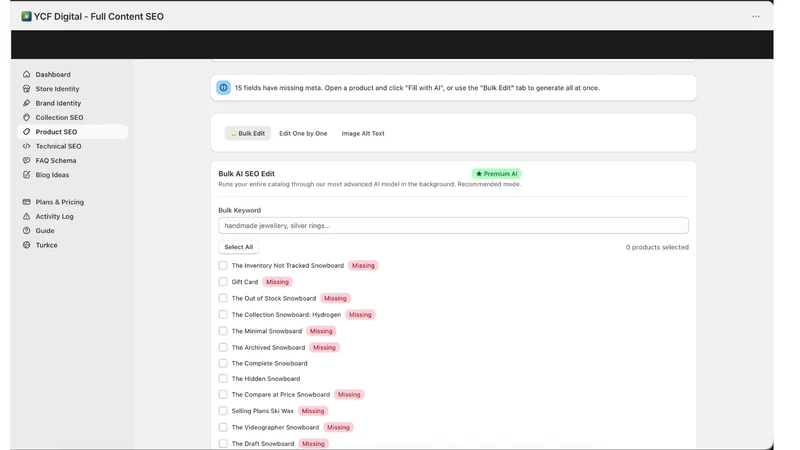Check The Draft Snowboard checkbox
This screenshot has width=800, height=450.
pyautogui.click(x=223, y=443)
